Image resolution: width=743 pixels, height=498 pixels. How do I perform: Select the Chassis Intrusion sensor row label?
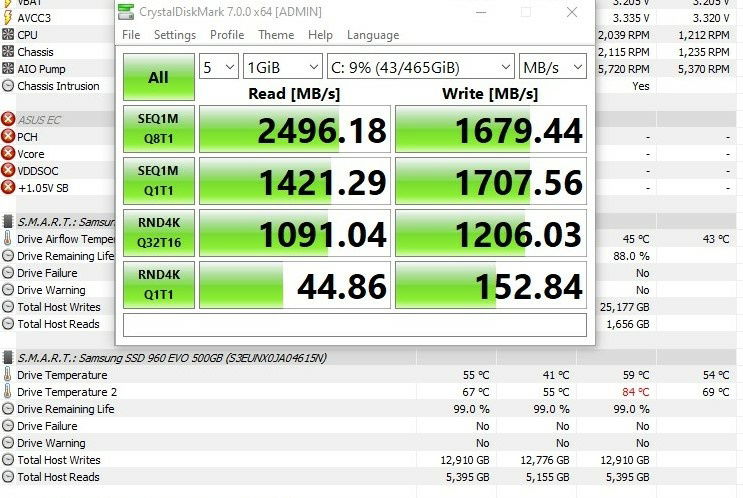[x=58, y=86]
